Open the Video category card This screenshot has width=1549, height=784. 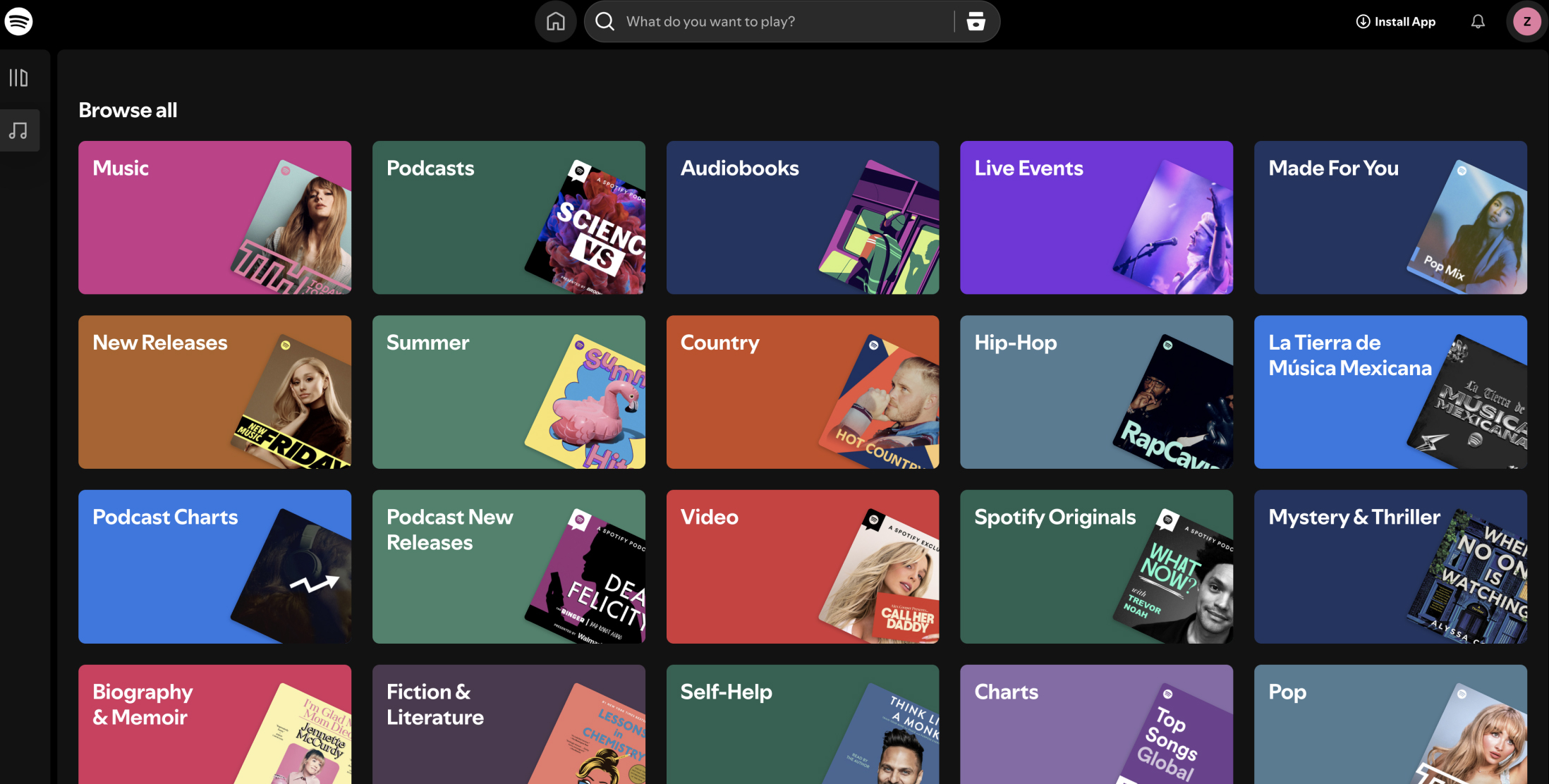(x=803, y=567)
